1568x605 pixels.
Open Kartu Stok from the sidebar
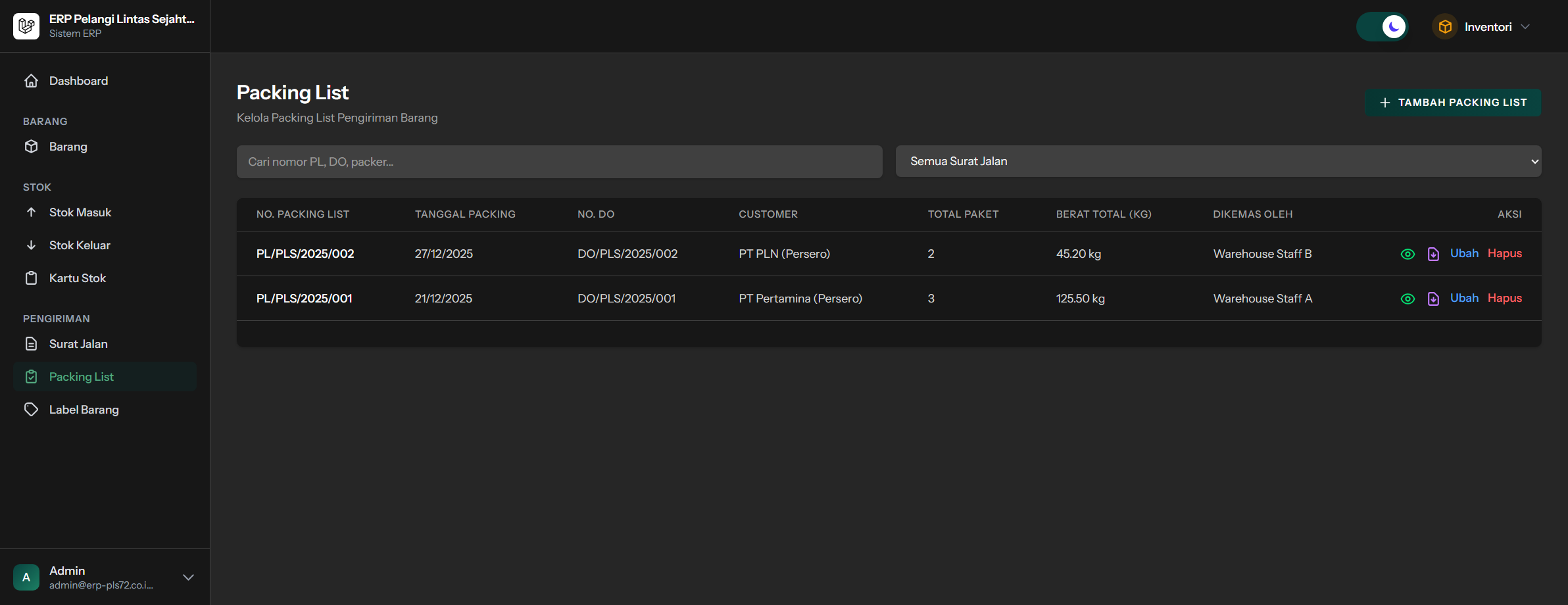click(x=77, y=278)
